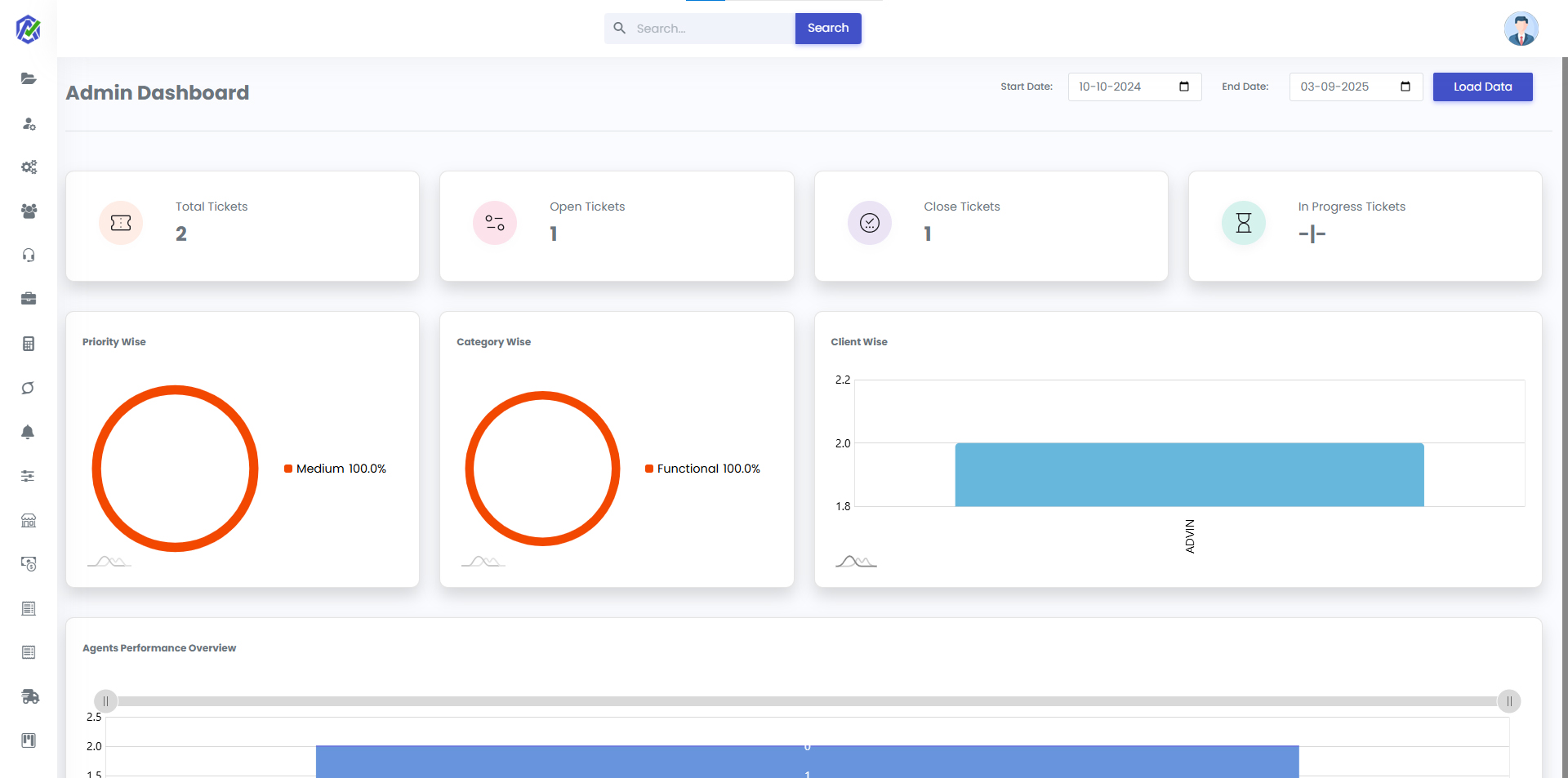
Task: Grab the right handle of agents range slider
Action: [1509, 701]
